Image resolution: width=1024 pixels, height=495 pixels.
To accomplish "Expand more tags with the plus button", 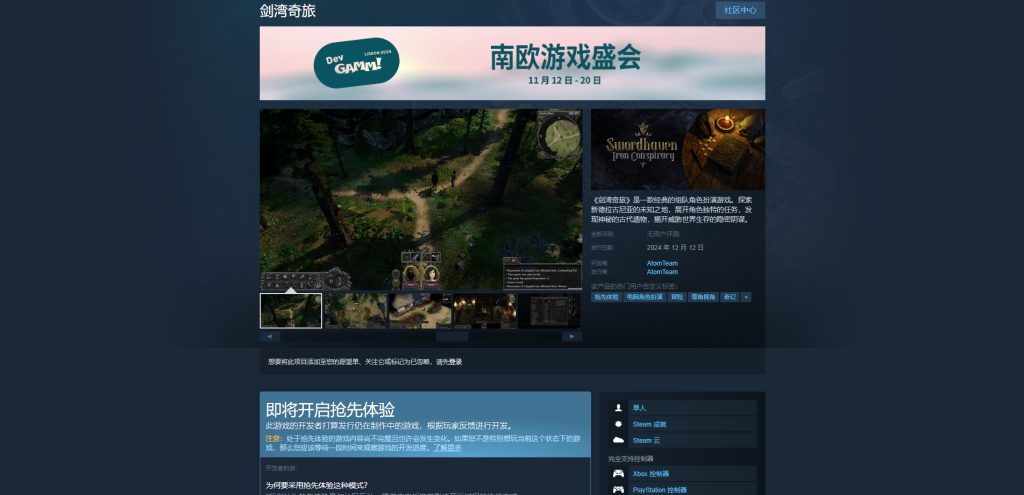I will (x=746, y=297).
